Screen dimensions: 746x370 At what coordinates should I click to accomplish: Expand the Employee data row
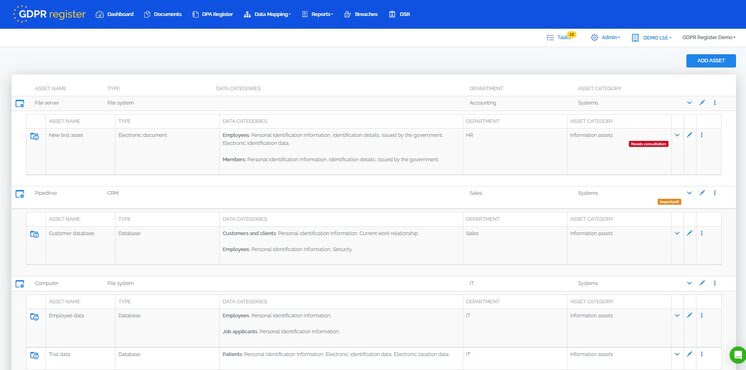point(677,315)
